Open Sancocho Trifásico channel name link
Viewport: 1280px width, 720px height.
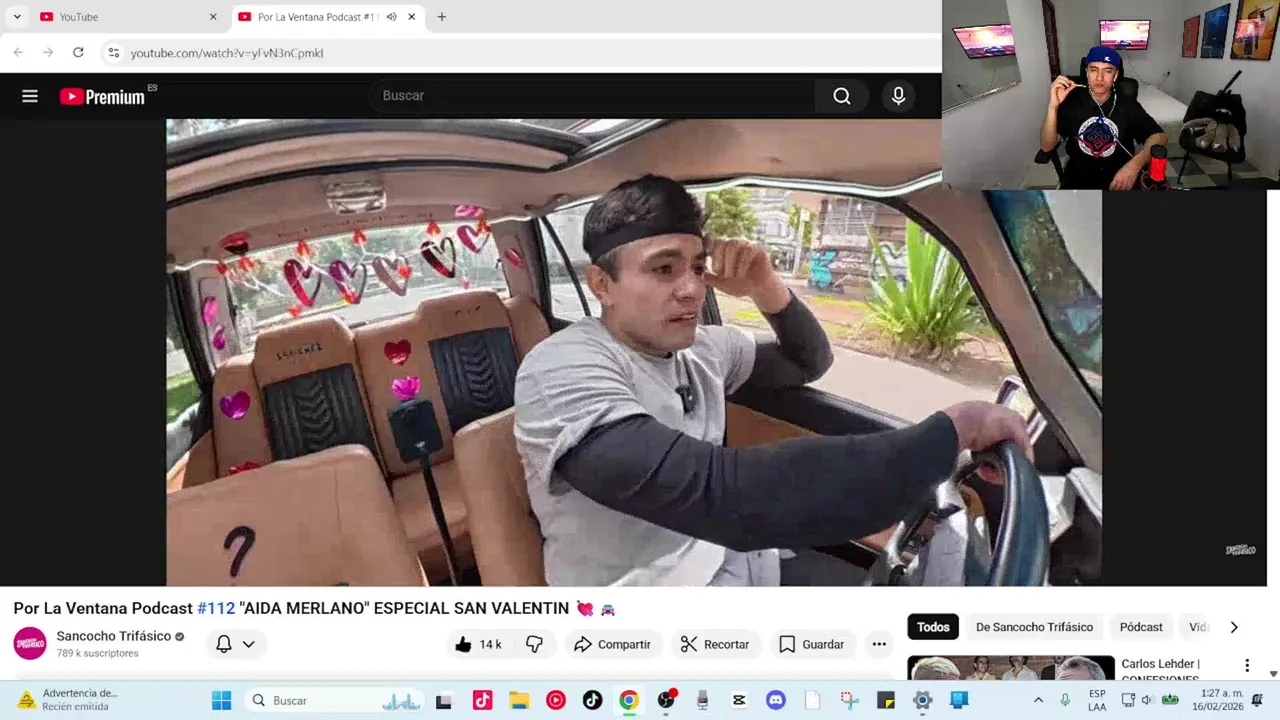tap(113, 636)
